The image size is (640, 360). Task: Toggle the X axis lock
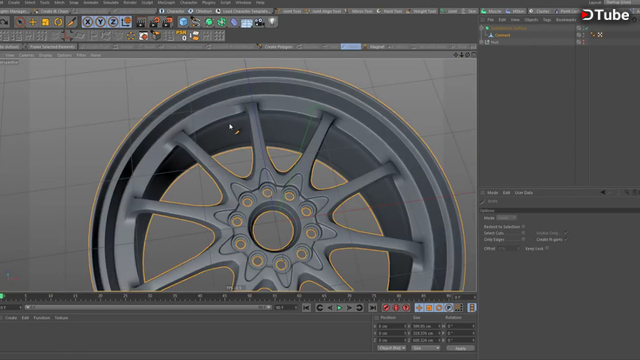click(x=88, y=22)
